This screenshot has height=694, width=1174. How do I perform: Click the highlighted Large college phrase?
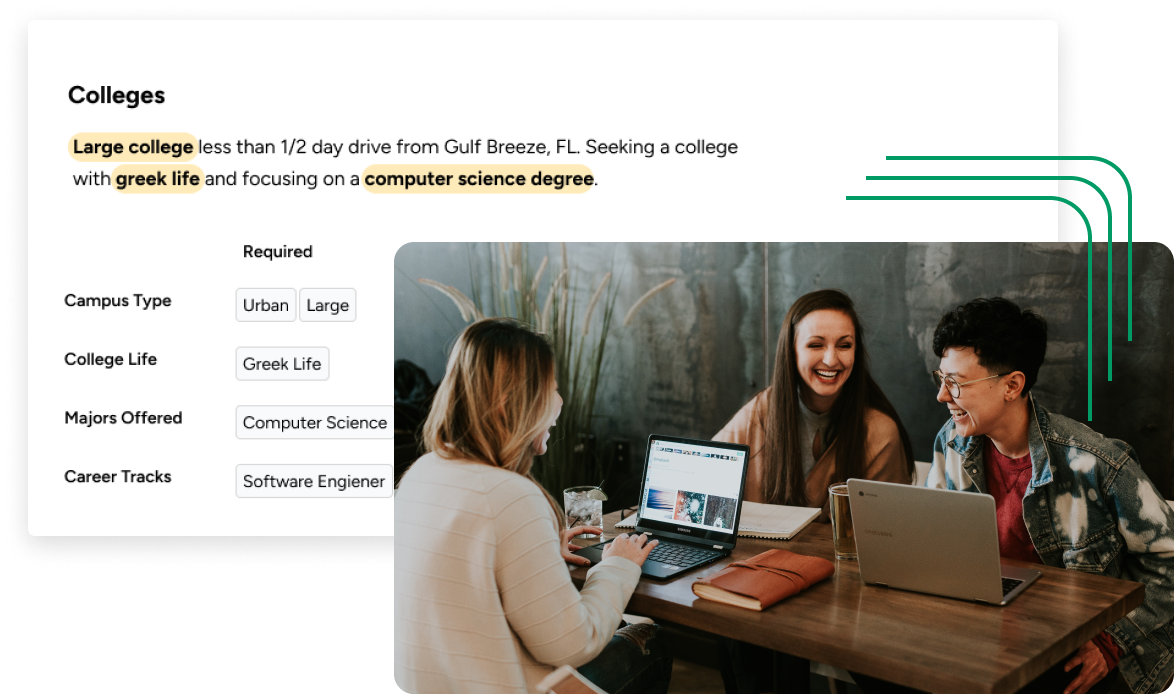coord(133,147)
